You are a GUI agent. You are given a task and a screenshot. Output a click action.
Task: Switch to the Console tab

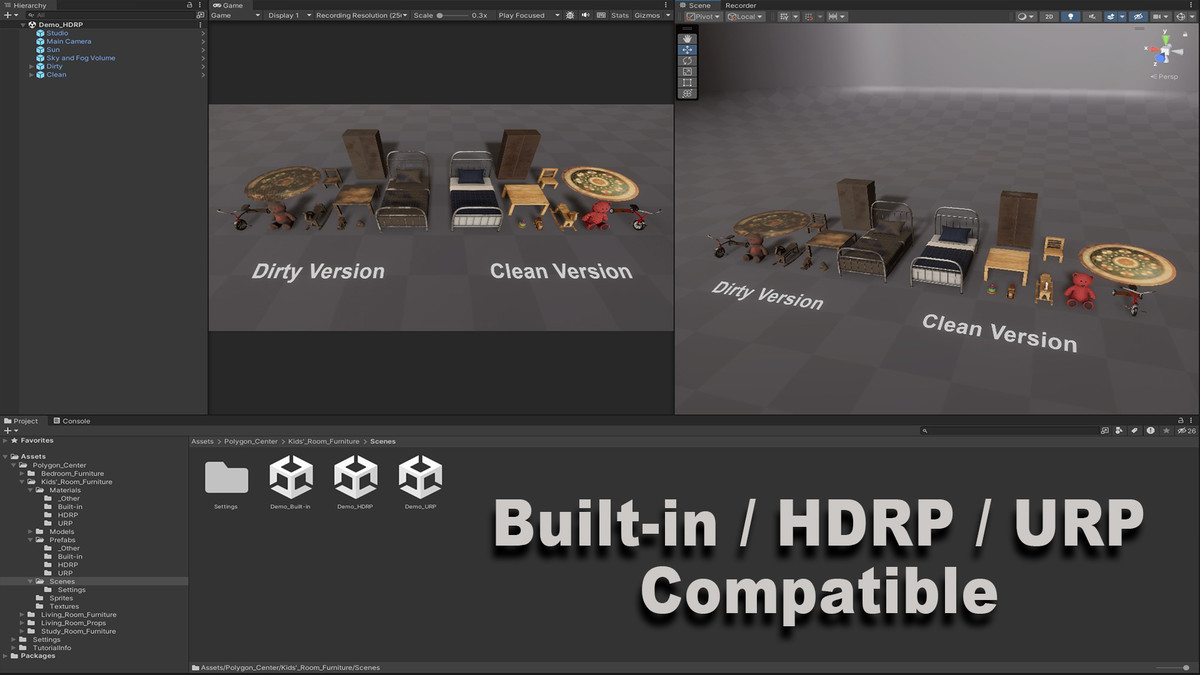pos(72,421)
